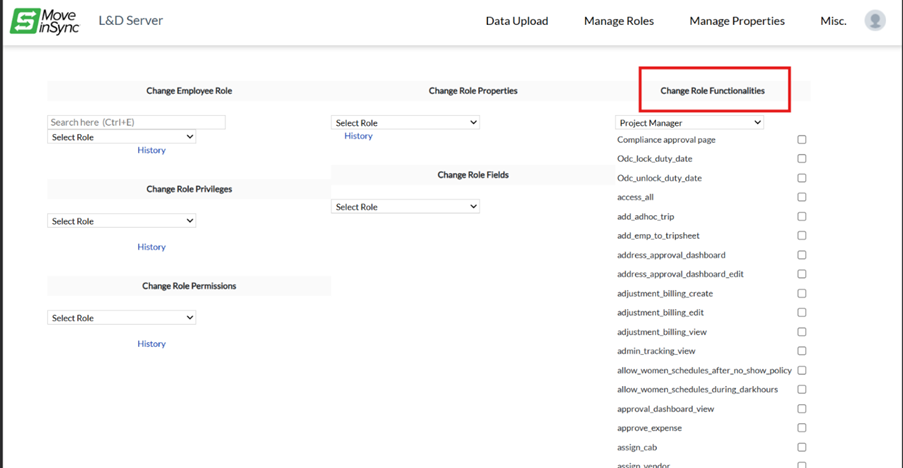Click the L&D Server title
The image size is (903, 468).
pos(131,21)
